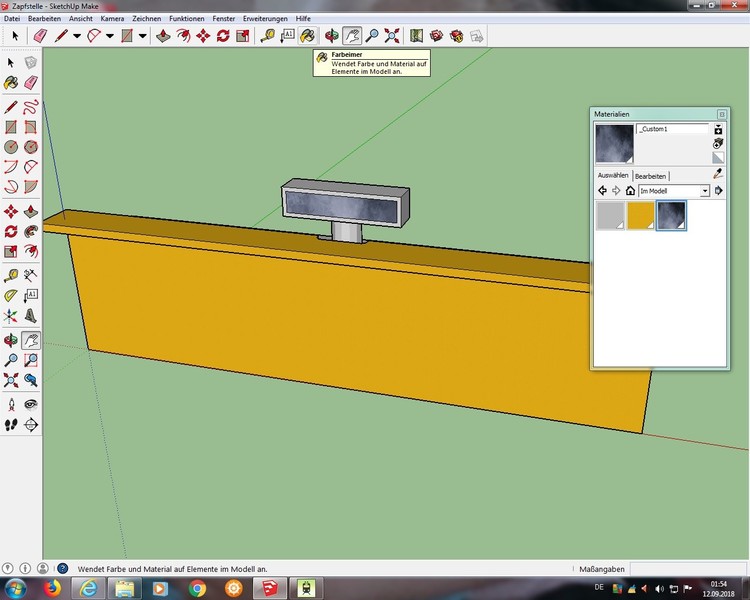
Task: Select the Zoom magnifier in top toolbar
Action: coord(372,36)
